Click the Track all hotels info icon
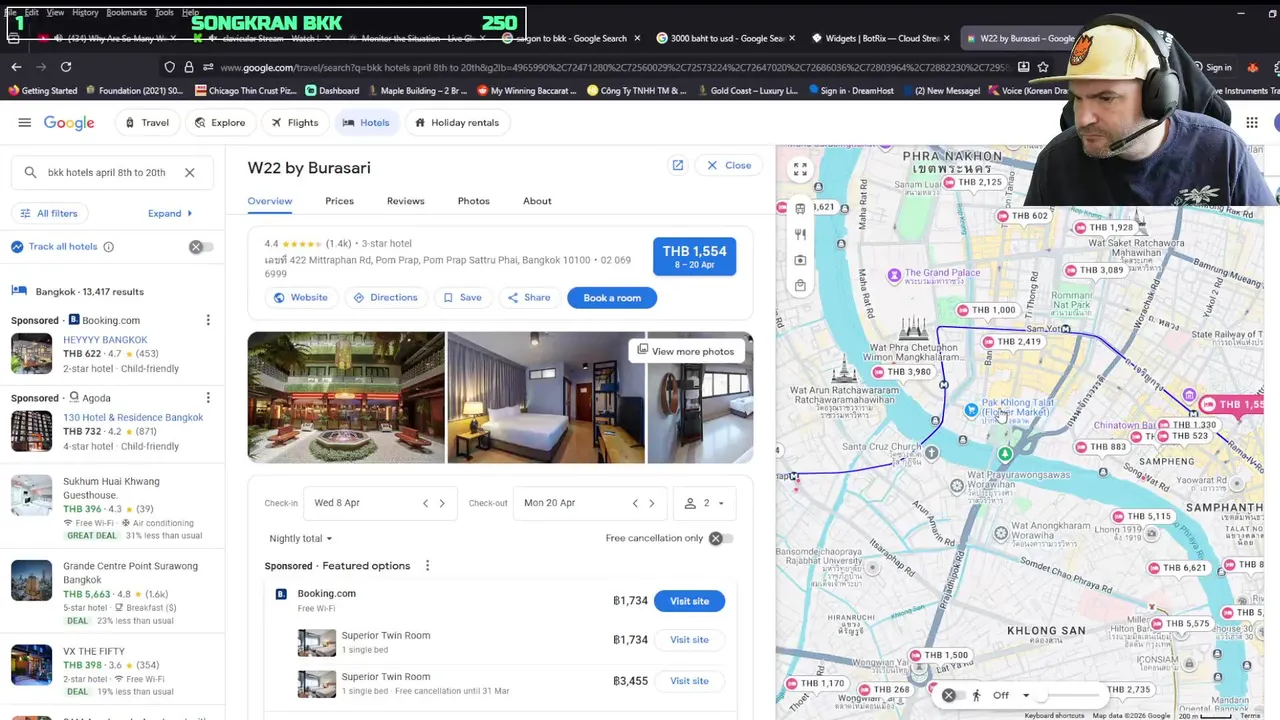This screenshot has width=1280, height=720. pyautogui.click(x=108, y=247)
